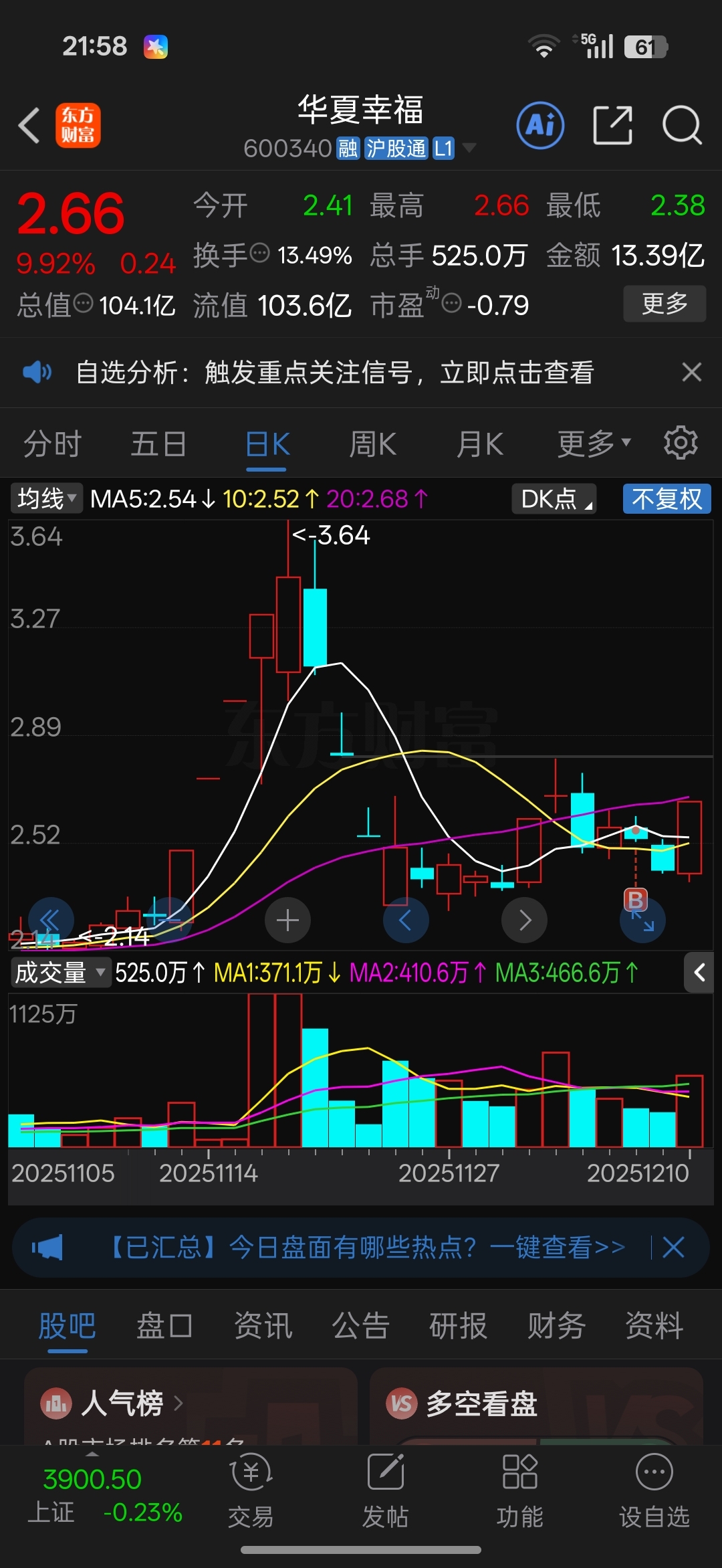722x1568 pixels.
Task: Open 财务 tab
Action: point(556,1325)
